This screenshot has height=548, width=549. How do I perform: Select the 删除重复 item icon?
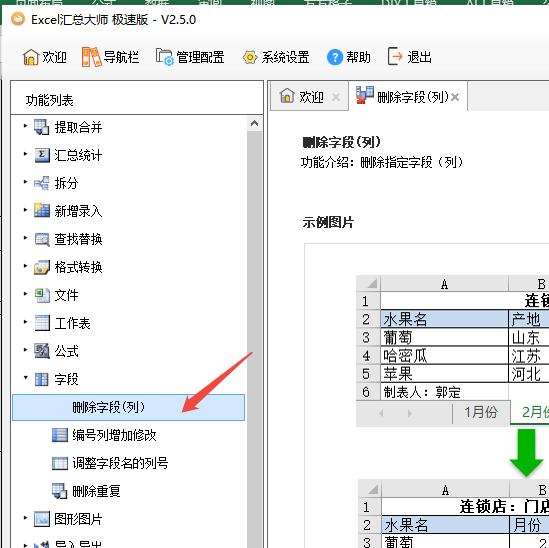point(60,491)
